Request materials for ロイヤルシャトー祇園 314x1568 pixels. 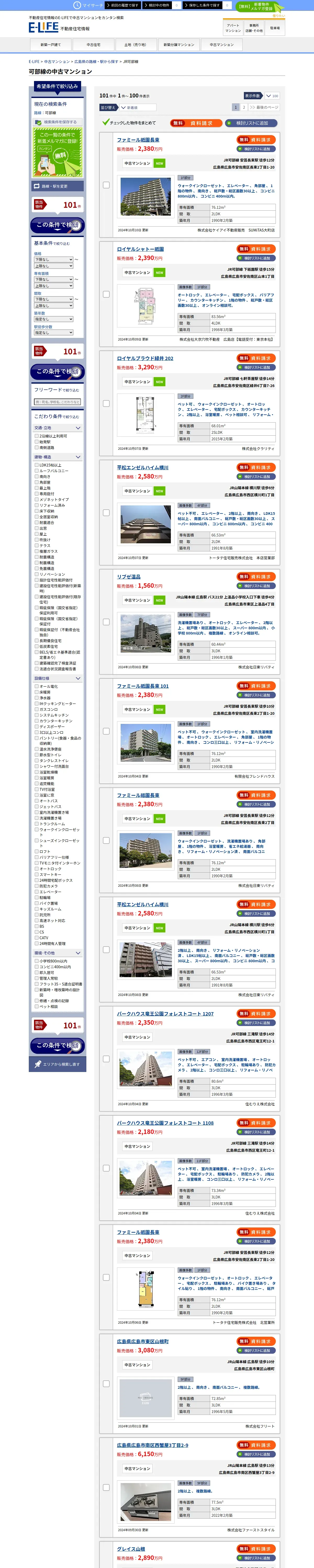(257, 249)
